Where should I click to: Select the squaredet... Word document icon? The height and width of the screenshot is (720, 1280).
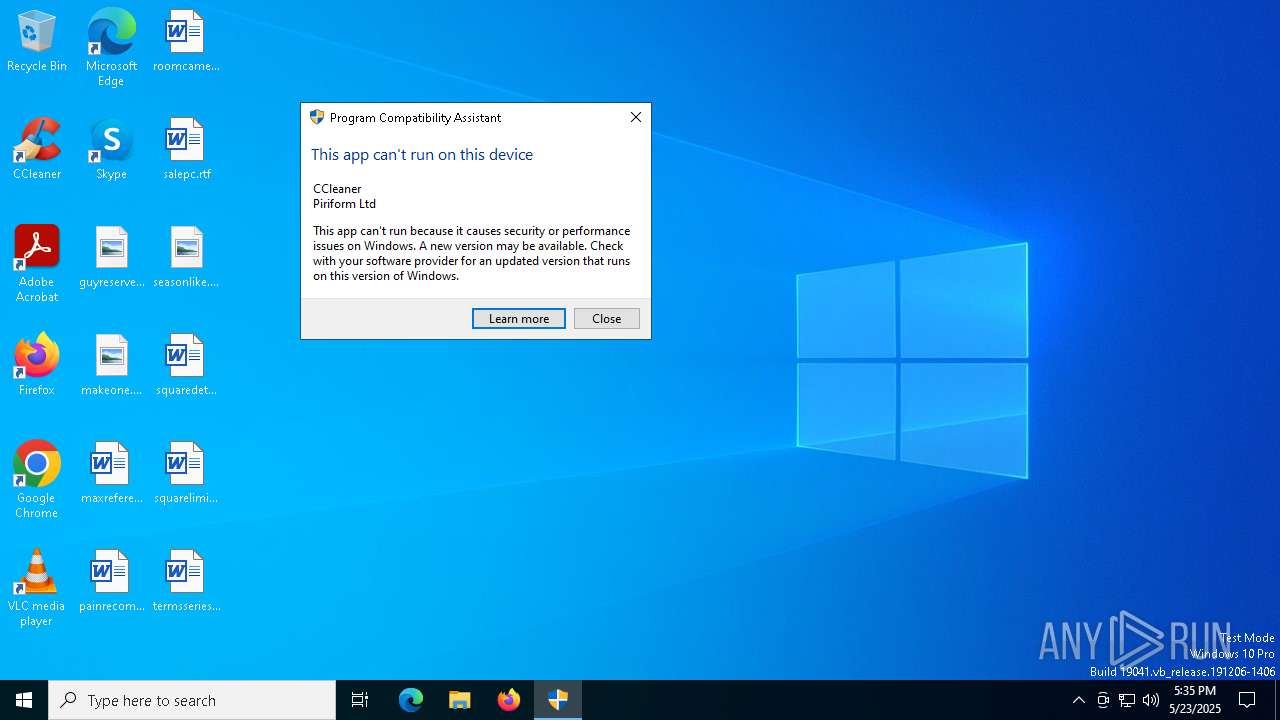(186, 366)
